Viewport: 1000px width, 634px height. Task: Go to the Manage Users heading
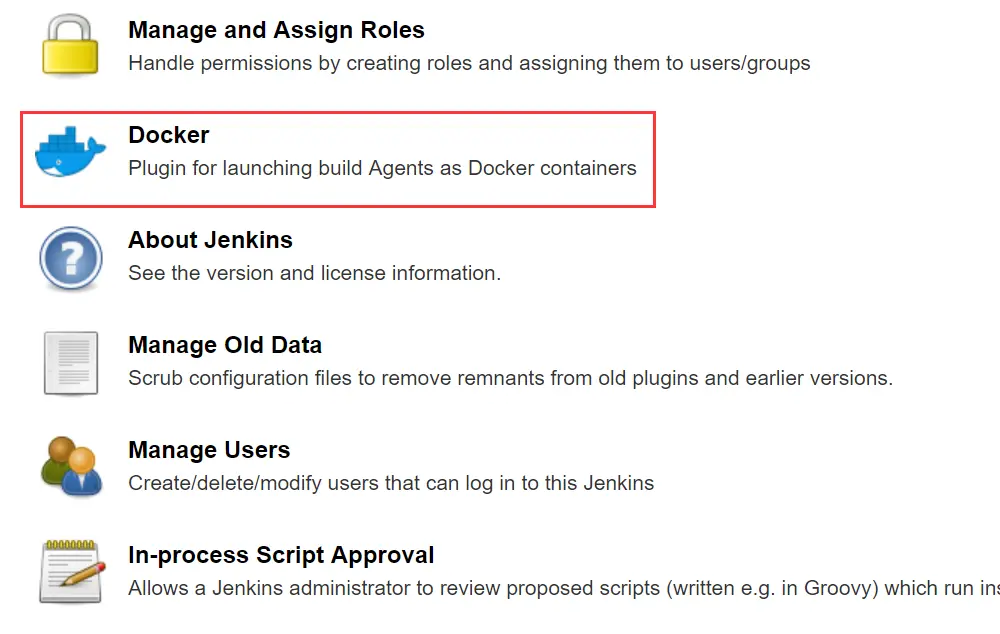pyautogui.click(x=209, y=450)
